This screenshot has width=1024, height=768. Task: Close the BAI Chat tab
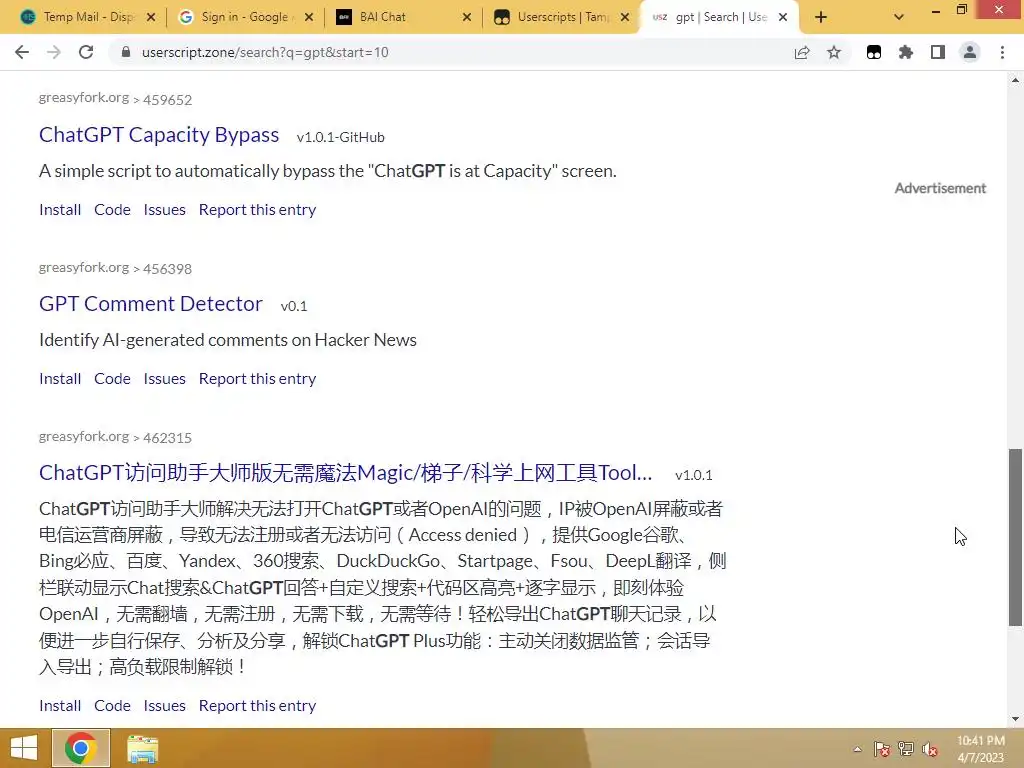pos(467,18)
